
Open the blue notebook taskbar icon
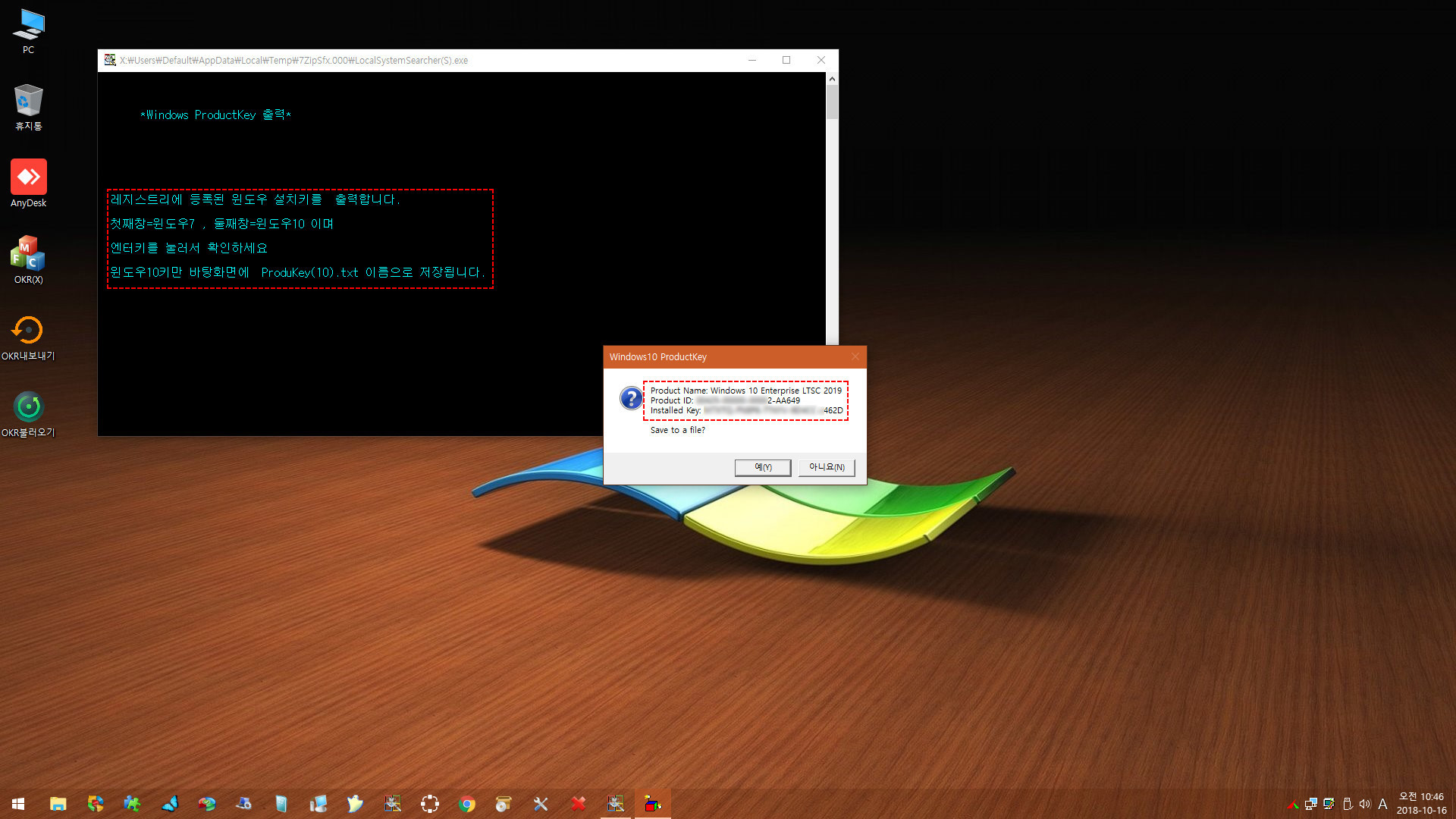point(281,804)
